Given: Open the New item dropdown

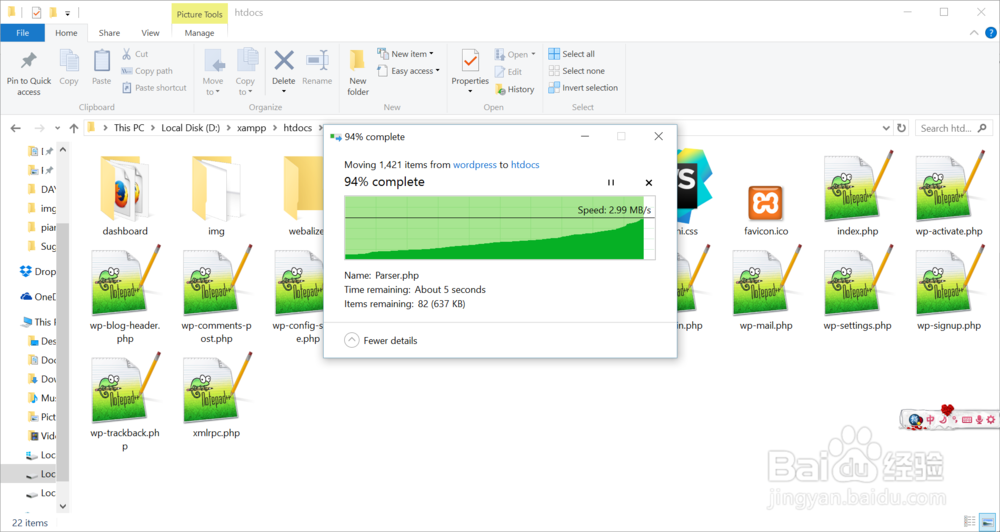Looking at the screenshot, I should tap(405, 54).
